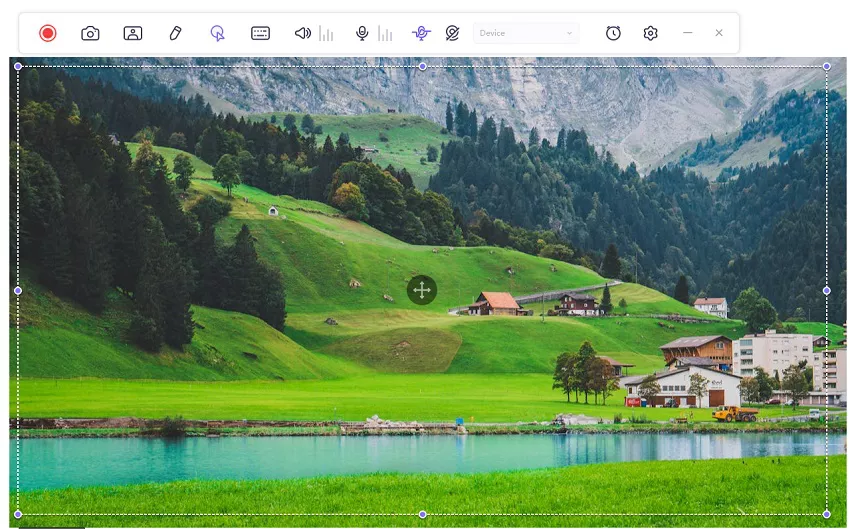This screenshot has height=529, width=850.
Task: Click the top-left corner resize handle
Action: [18, 66]
